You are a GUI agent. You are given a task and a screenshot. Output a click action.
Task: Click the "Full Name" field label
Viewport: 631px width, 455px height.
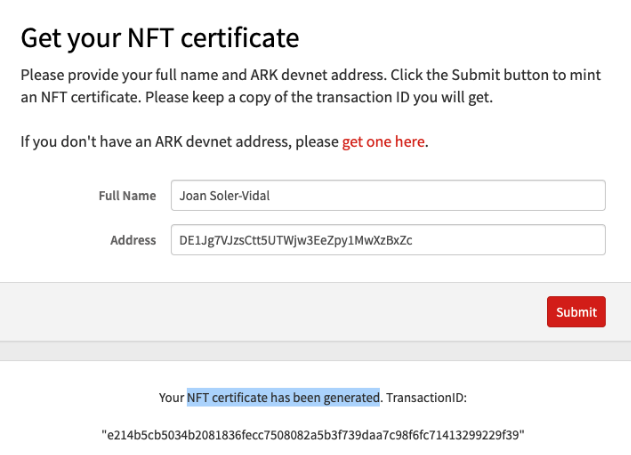[x=127, y=196]
